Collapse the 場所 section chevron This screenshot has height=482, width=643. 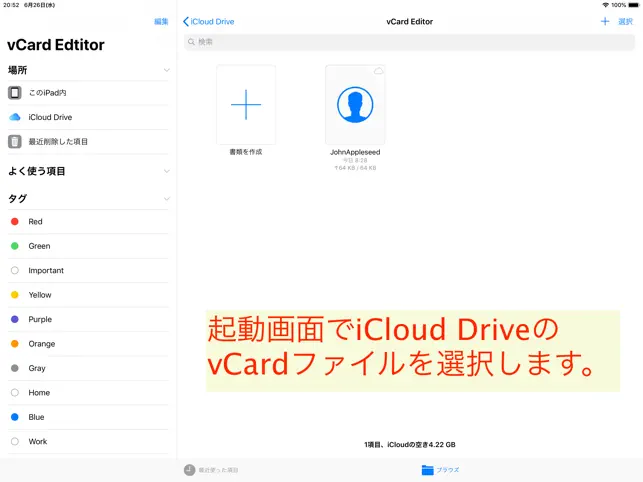(166, 70)
